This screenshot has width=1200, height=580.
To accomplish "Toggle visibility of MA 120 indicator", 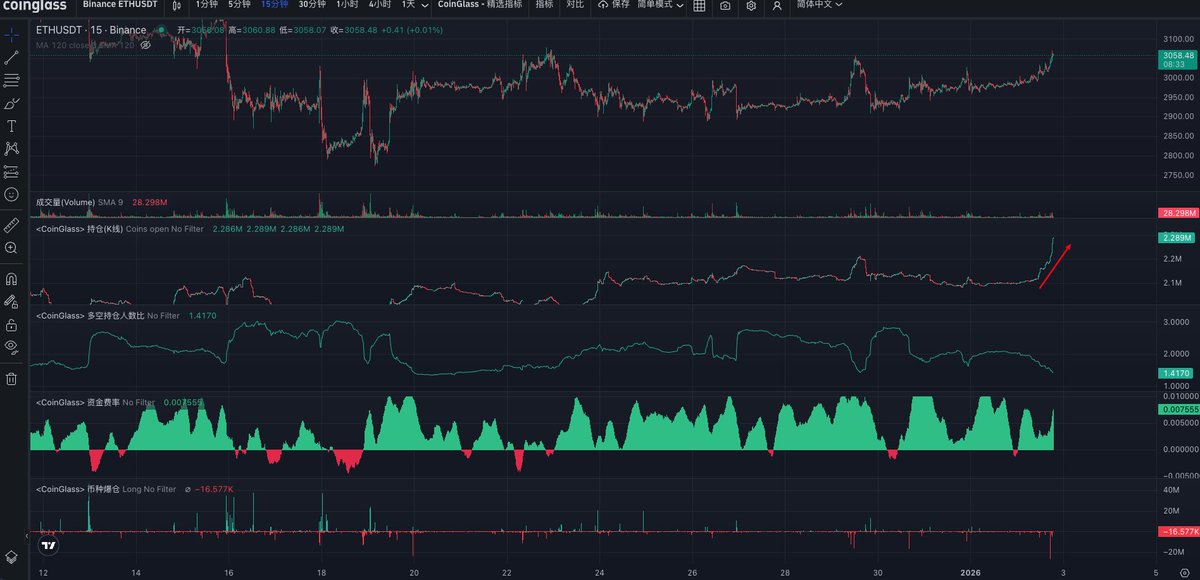I will click(x=145, y=45).
